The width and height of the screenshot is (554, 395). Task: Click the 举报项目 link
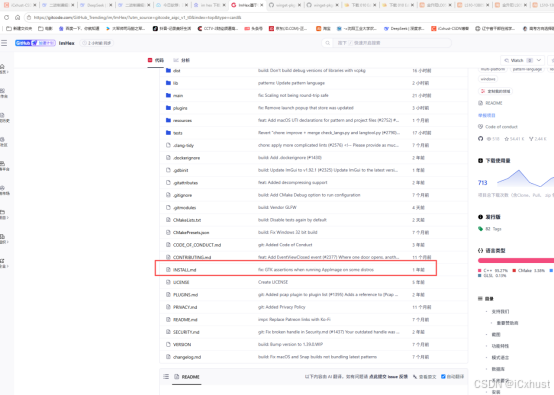pyautogui.click(x=487, y=115)
